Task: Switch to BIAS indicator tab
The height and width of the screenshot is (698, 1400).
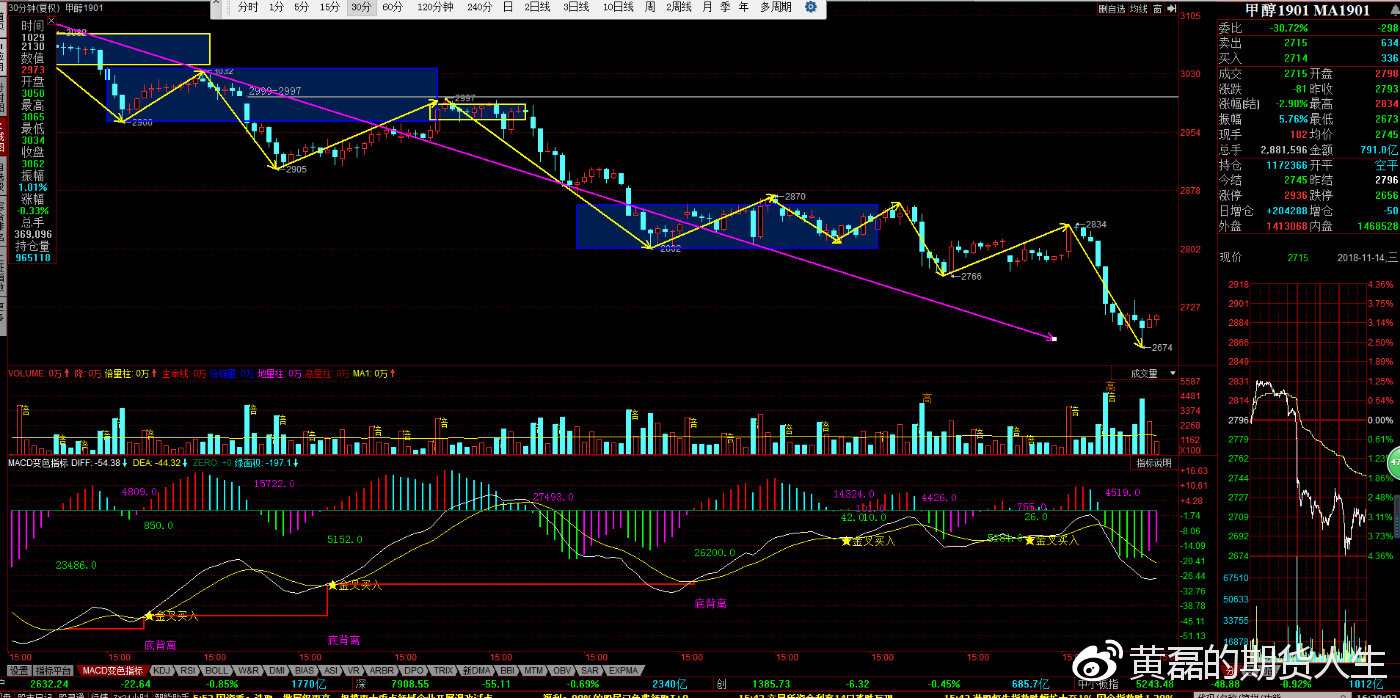Action: (305, 670)
